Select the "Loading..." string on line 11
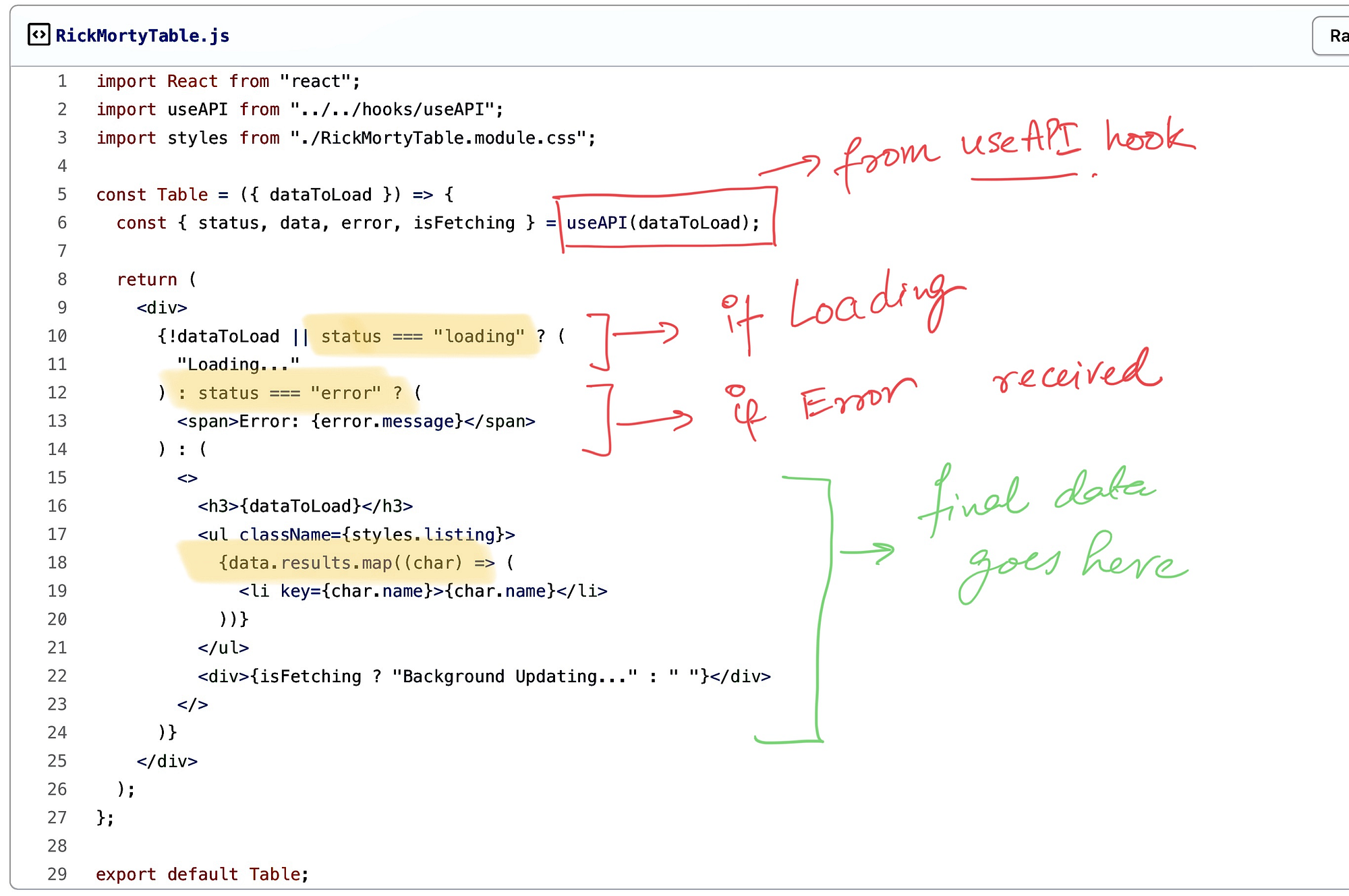1349x896 pixels. [237, 364]
